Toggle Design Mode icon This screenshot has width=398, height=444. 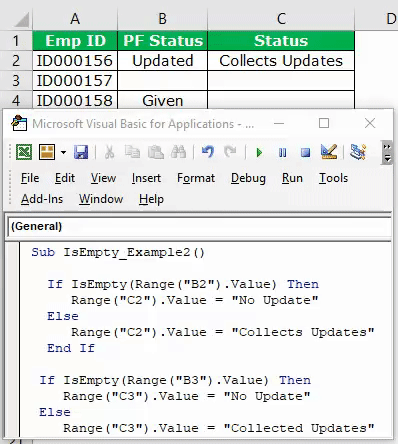tap(329, 152)
